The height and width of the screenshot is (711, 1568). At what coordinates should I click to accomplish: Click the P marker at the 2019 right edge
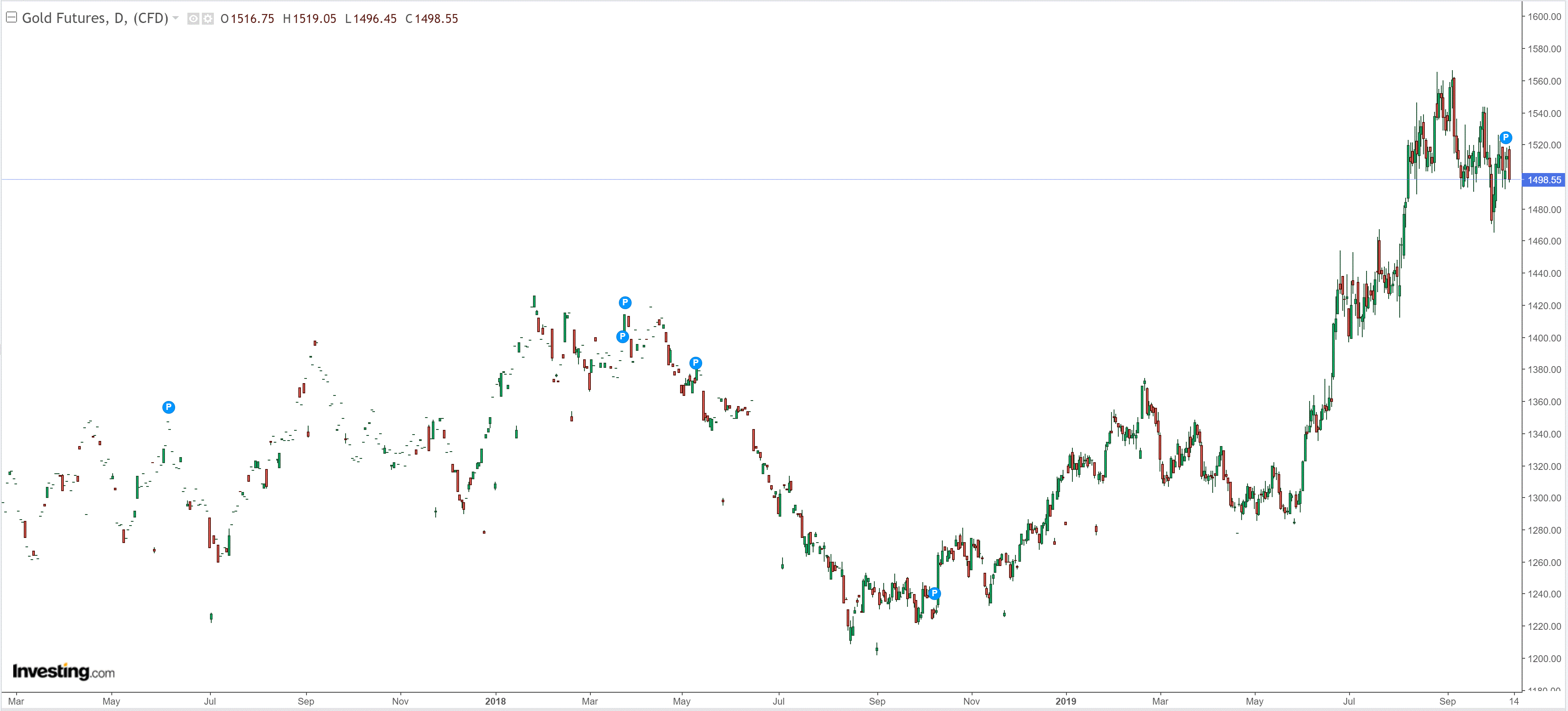point(1505,138)
